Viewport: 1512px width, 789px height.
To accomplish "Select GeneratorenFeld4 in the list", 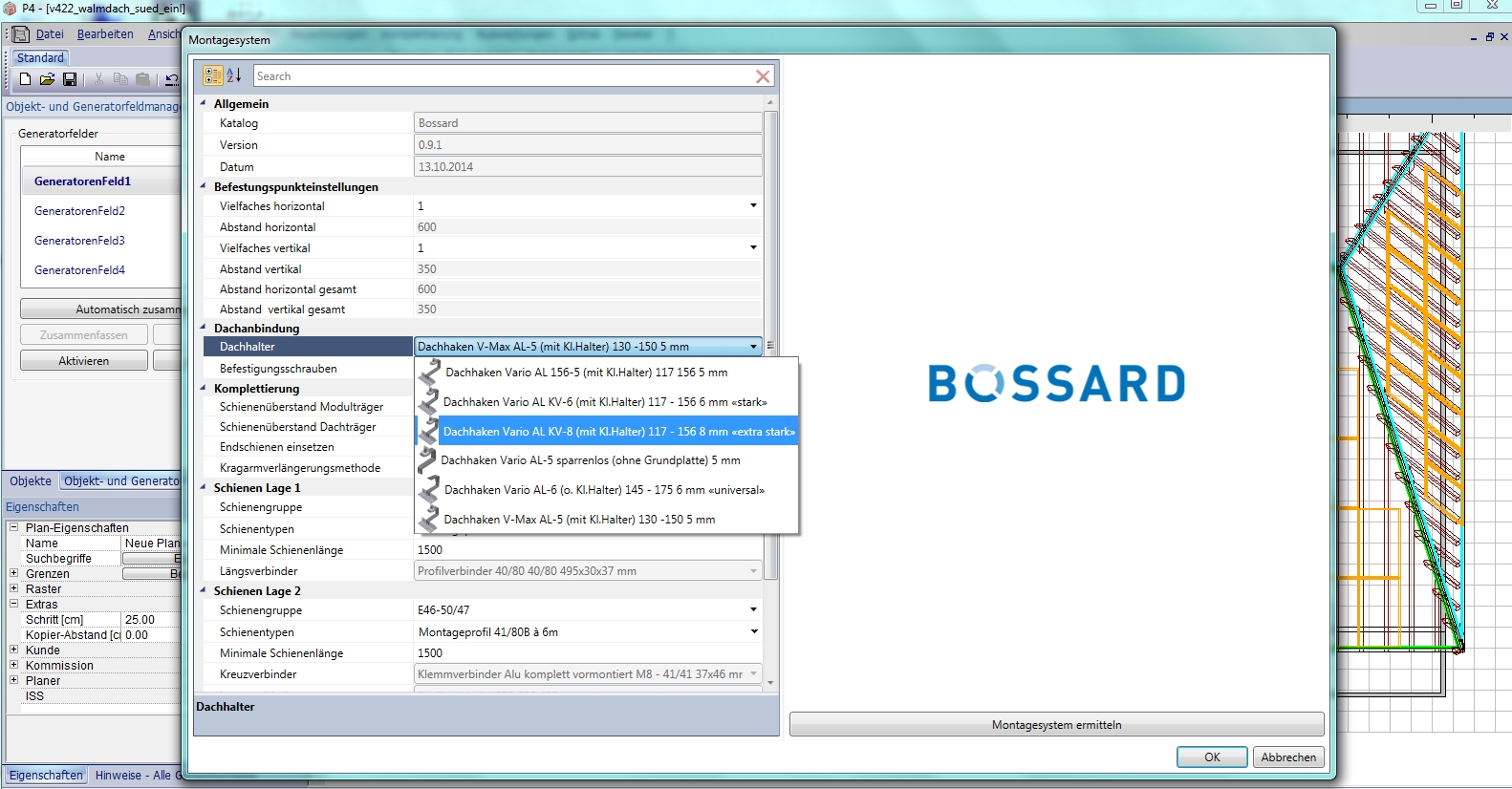I will (x=100, y=270).
